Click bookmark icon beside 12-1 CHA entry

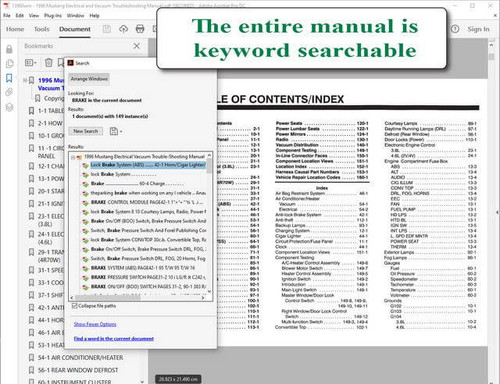[31, 166]
